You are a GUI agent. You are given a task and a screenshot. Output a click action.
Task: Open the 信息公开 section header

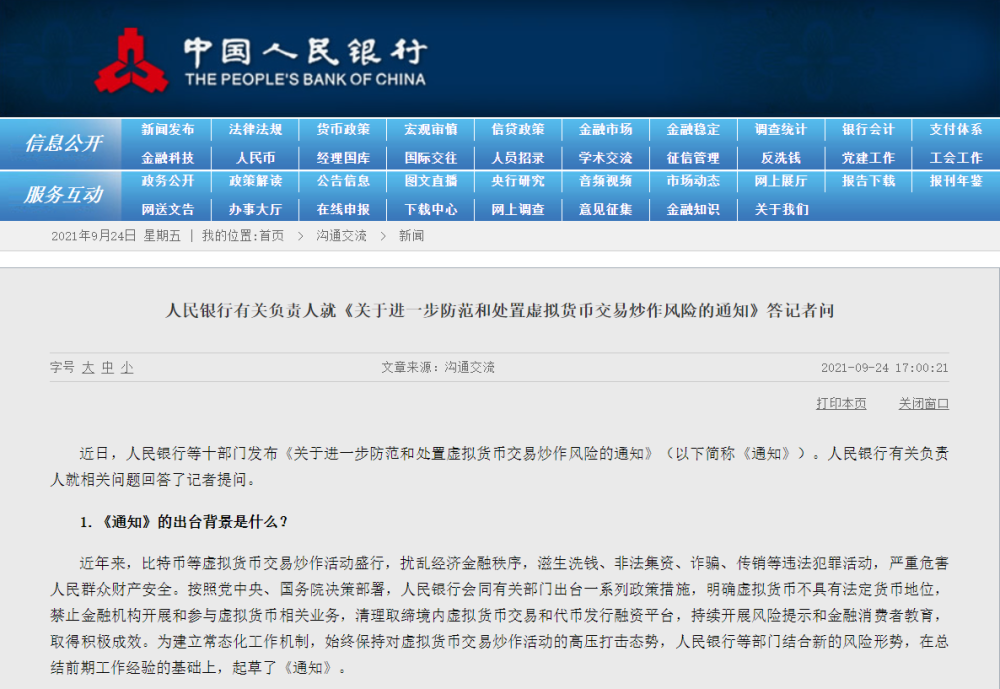tap(63, 144)
